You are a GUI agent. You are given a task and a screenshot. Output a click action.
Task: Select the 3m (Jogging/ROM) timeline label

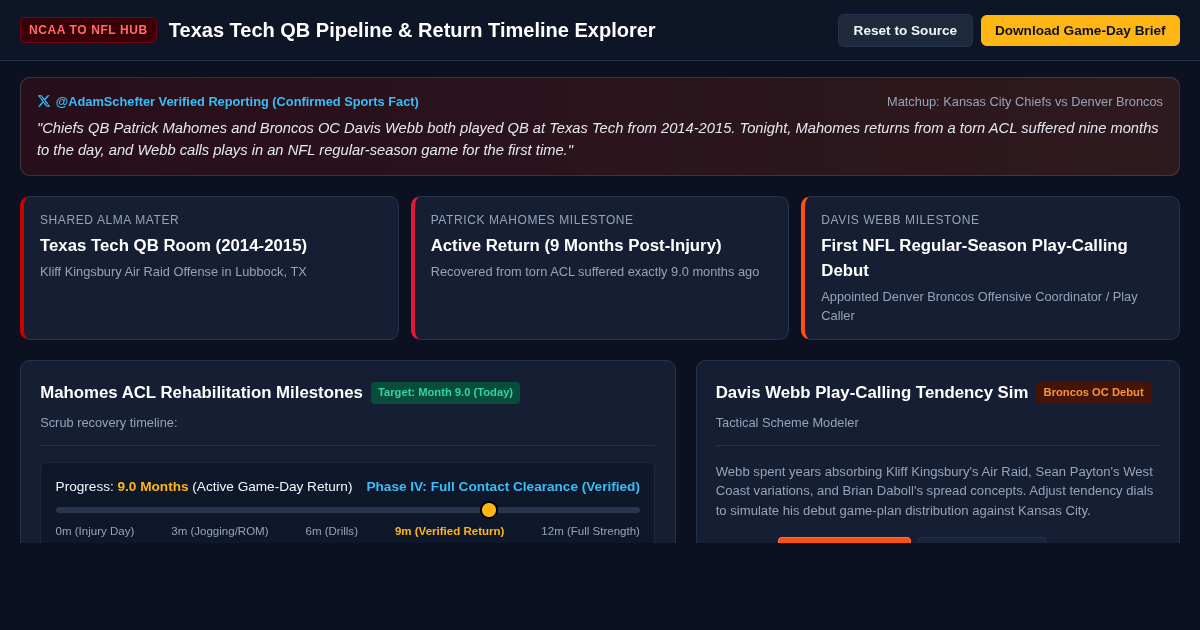pos(220,531)
